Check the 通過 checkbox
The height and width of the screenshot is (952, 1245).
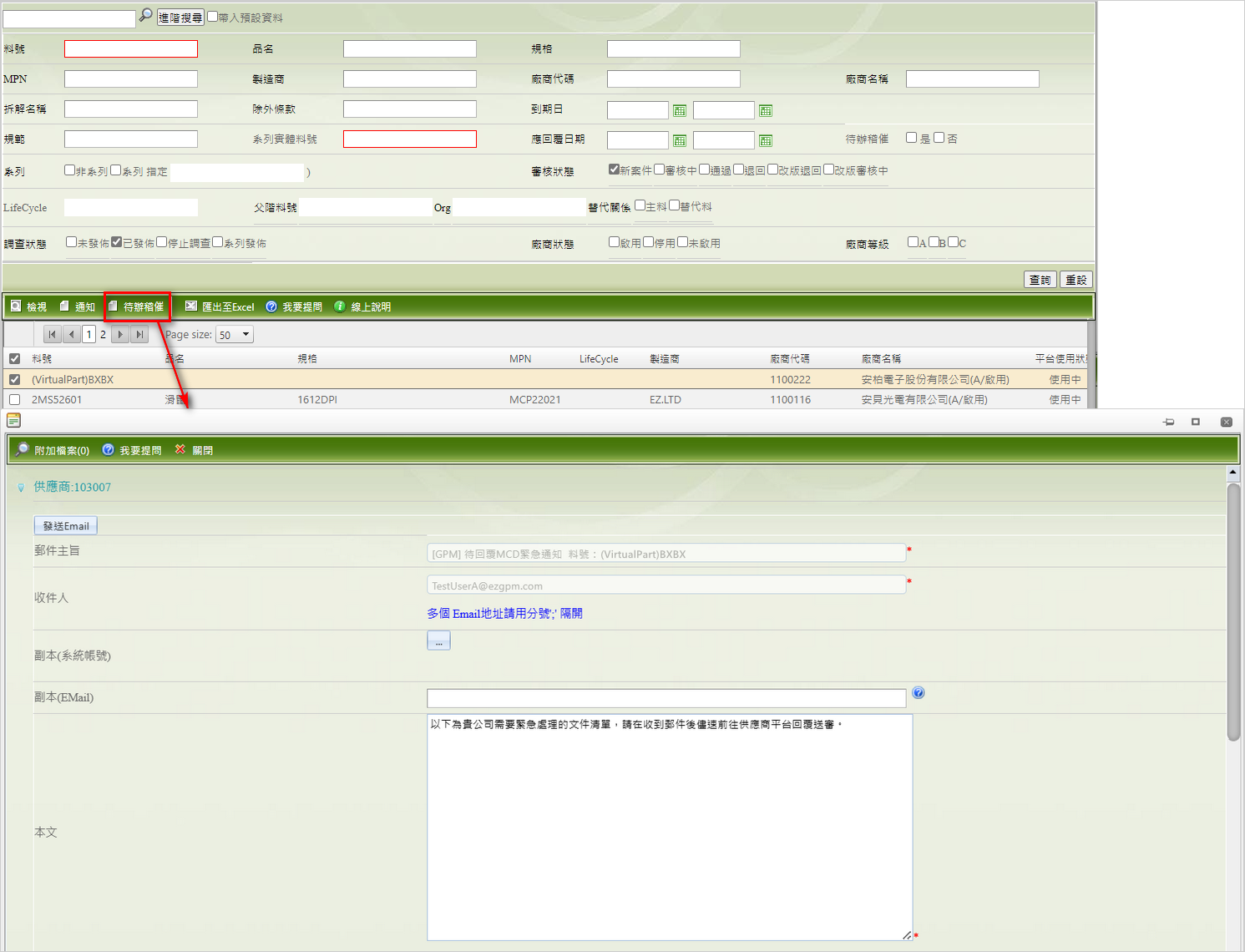pyautogui.click(x=704, y=170)
